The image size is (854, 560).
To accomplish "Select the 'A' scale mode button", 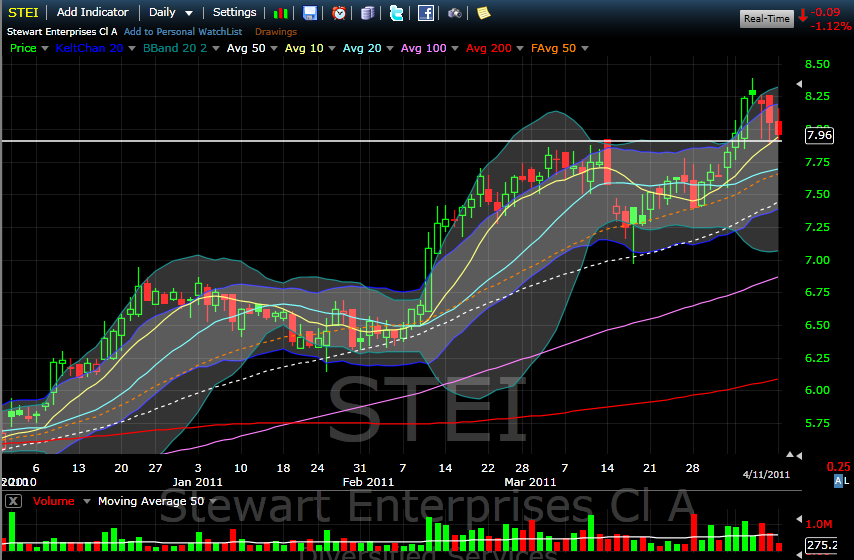I will coord(838,481).
